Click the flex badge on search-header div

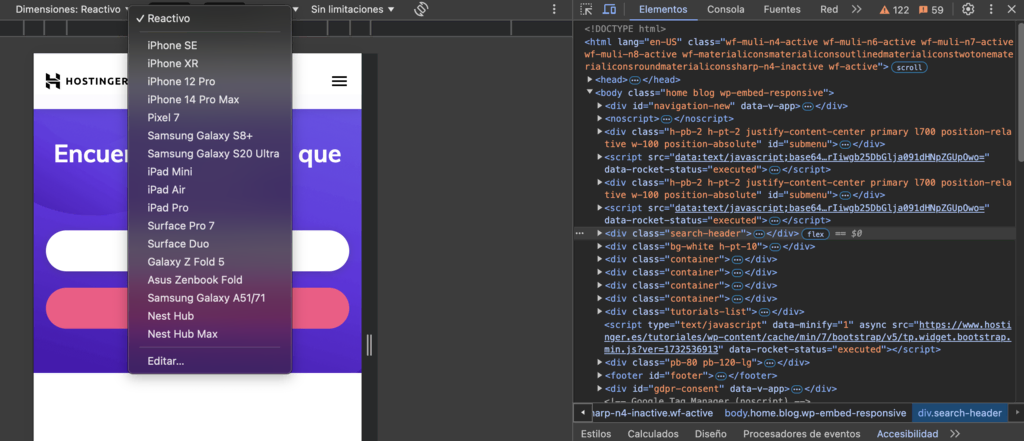[815, 233]
